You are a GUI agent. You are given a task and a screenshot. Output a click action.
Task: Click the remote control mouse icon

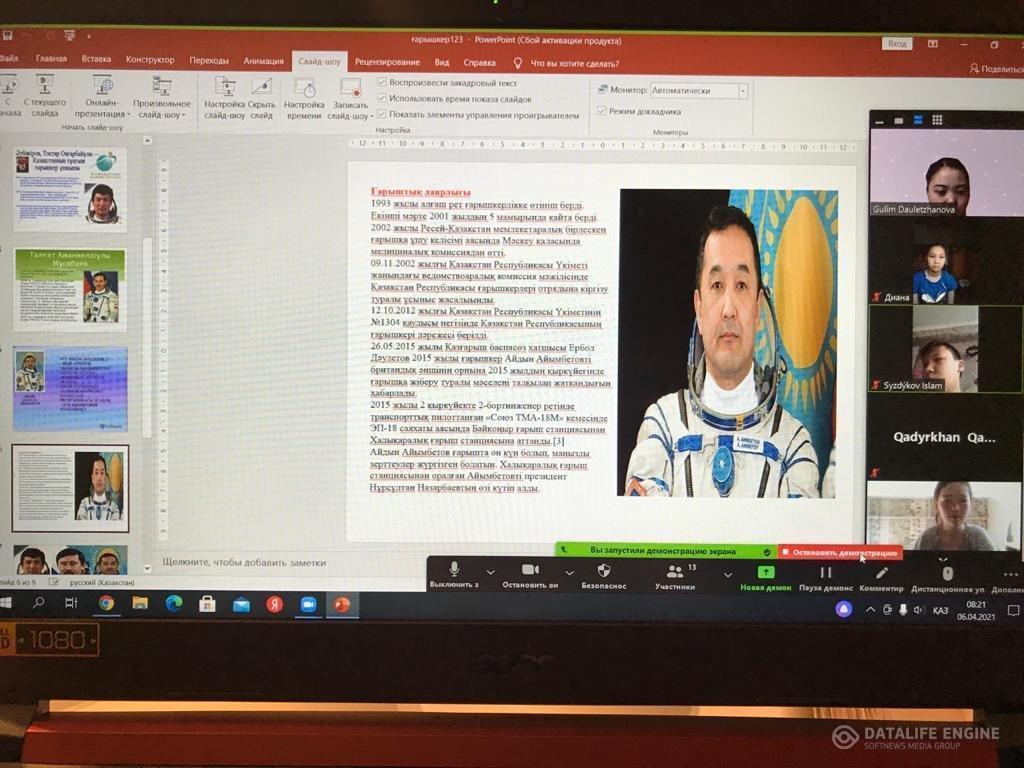click(x=947, y=573)
